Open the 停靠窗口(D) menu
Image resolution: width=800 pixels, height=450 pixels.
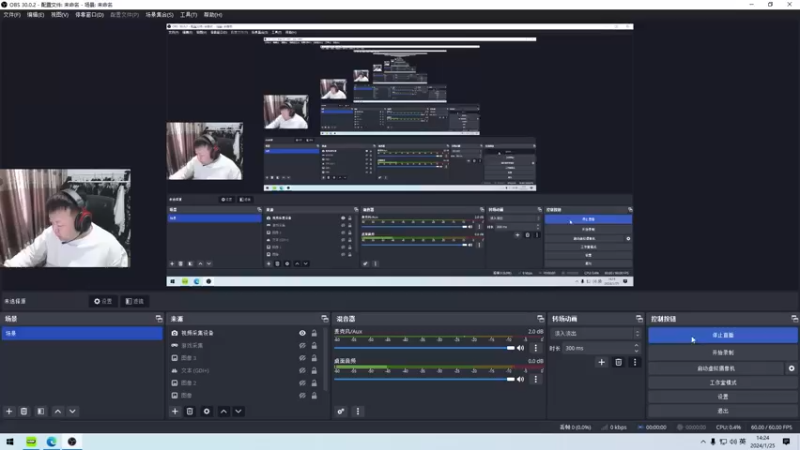89,15
